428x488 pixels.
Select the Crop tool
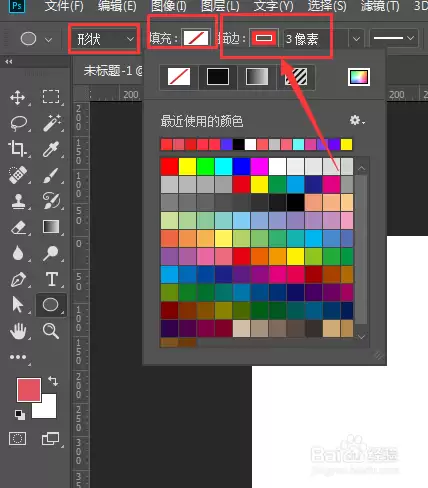[17, 149]
